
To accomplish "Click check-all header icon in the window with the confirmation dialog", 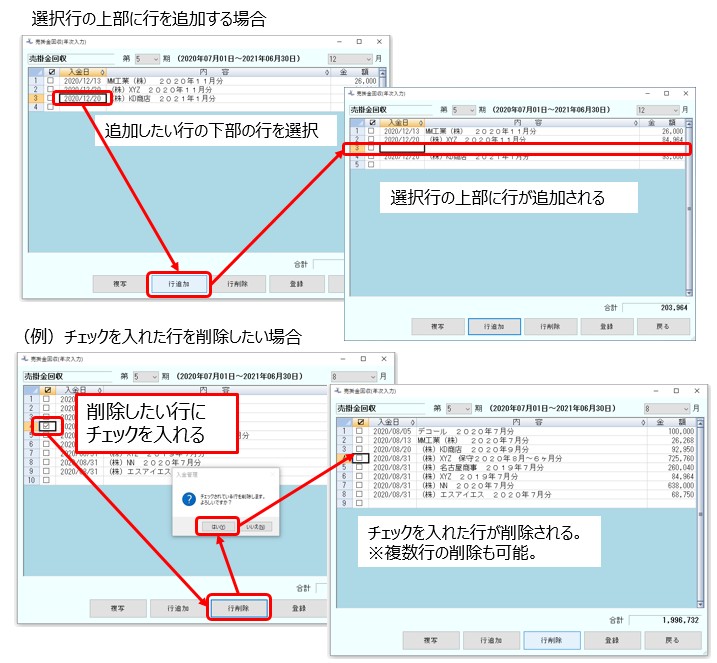I will pos(47,390).
